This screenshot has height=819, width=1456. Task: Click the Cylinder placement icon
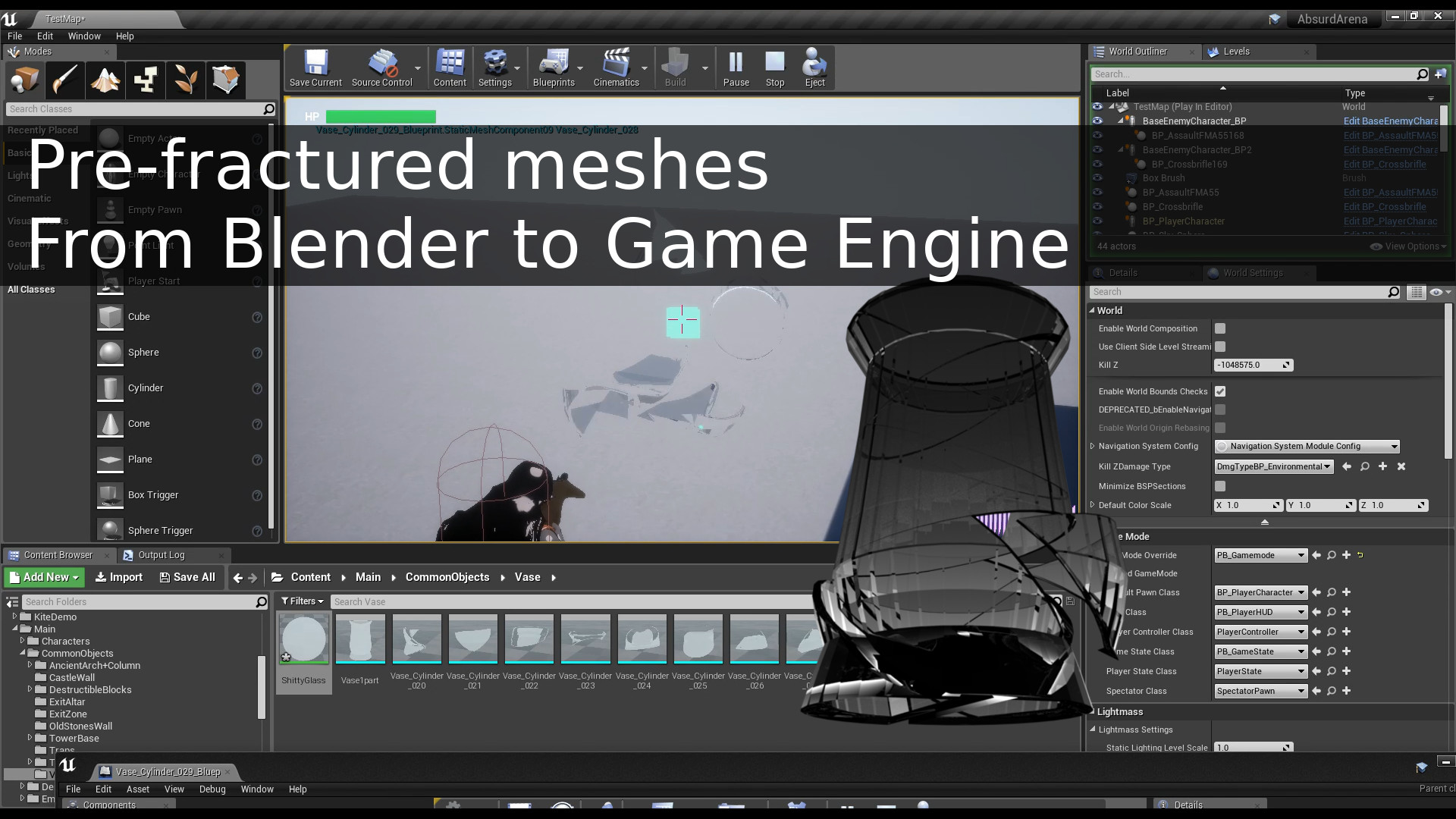coord(110,388)
